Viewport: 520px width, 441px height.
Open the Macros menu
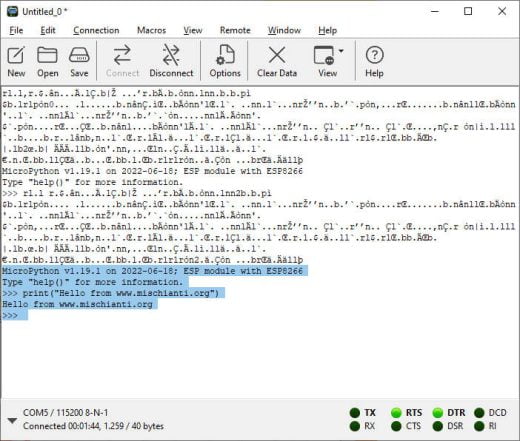(x=151, y=30)
